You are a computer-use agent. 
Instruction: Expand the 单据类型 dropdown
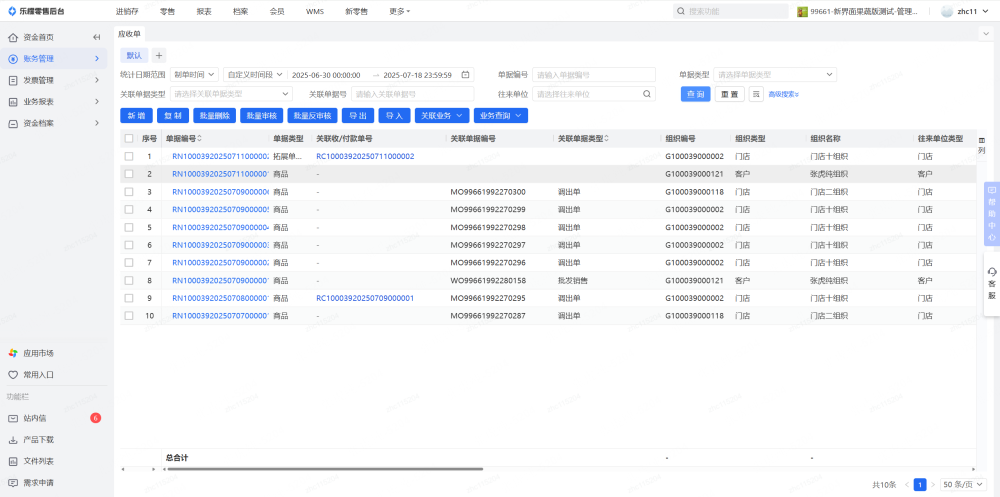[775, 75]
